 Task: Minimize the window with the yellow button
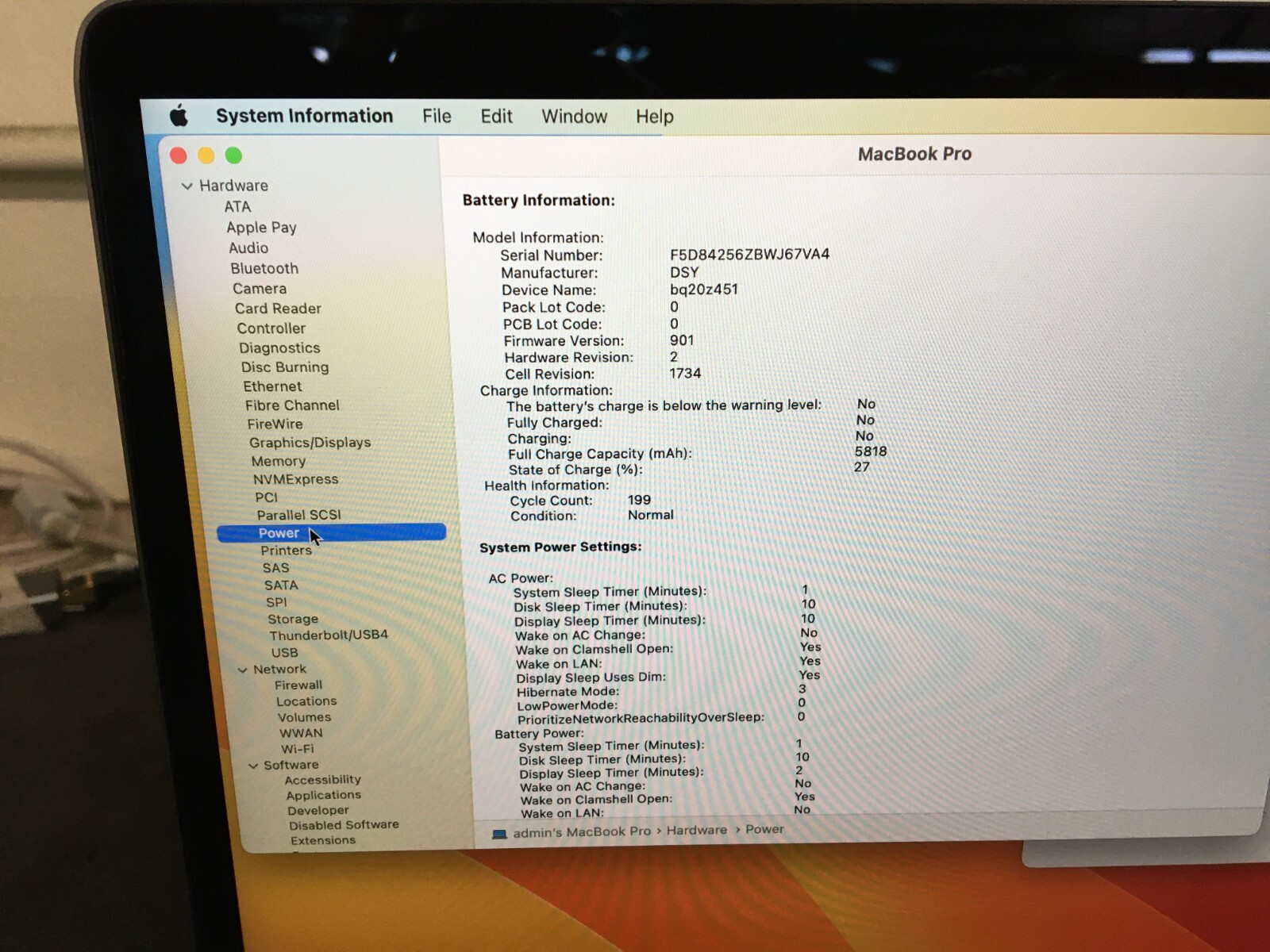206,155
